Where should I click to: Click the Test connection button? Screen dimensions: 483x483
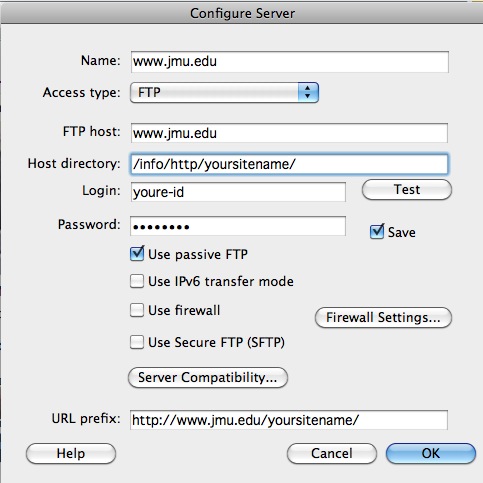[x=407, y=190]
